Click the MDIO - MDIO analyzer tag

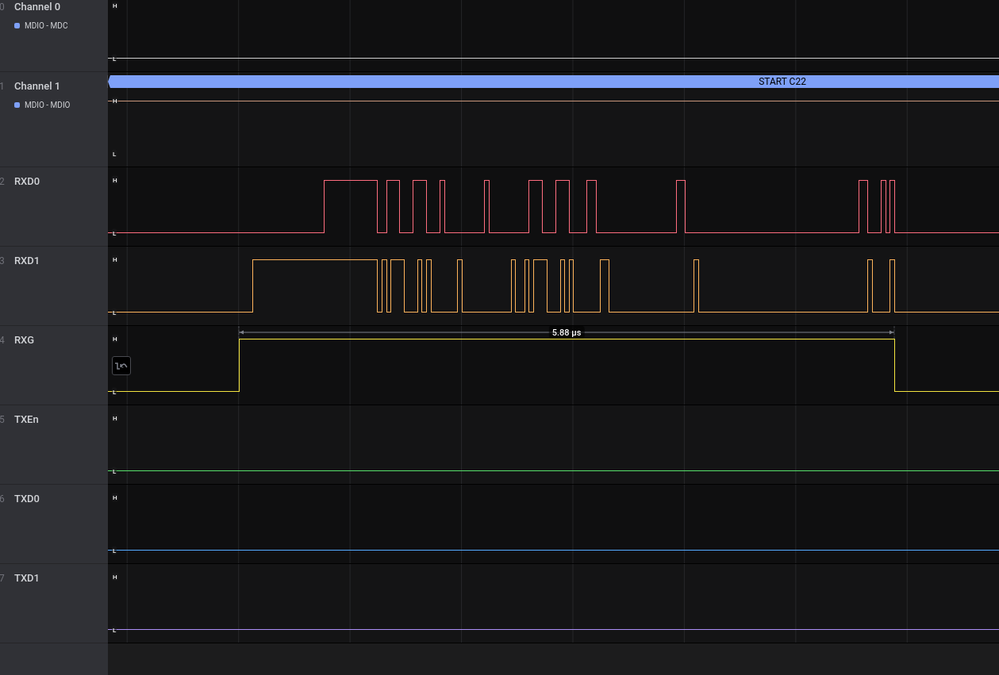(x=47, y=105)
